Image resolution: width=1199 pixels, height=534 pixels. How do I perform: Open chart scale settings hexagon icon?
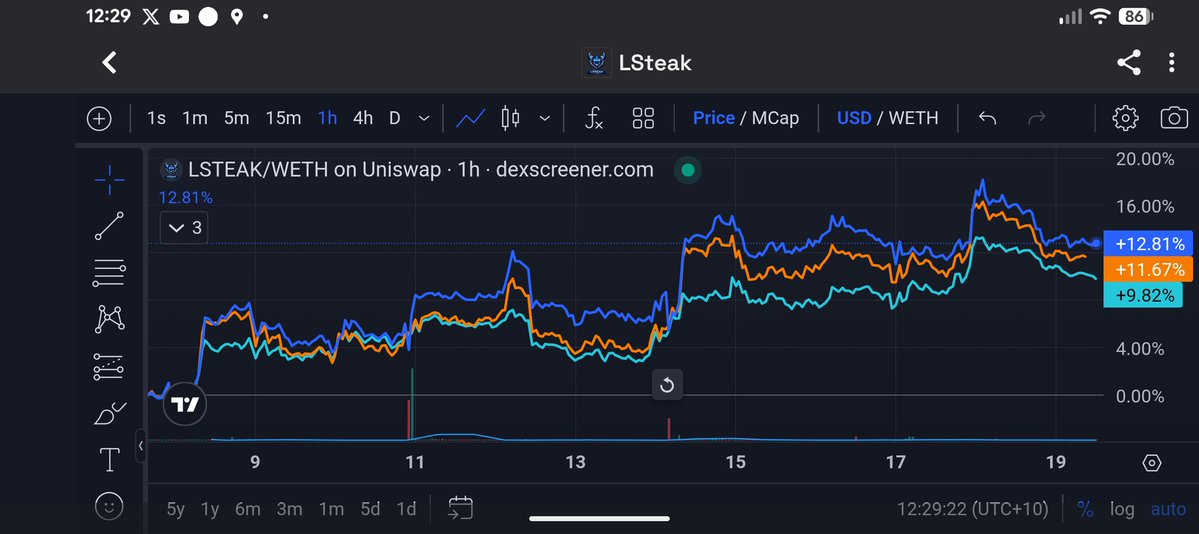tap(1152, 463)
